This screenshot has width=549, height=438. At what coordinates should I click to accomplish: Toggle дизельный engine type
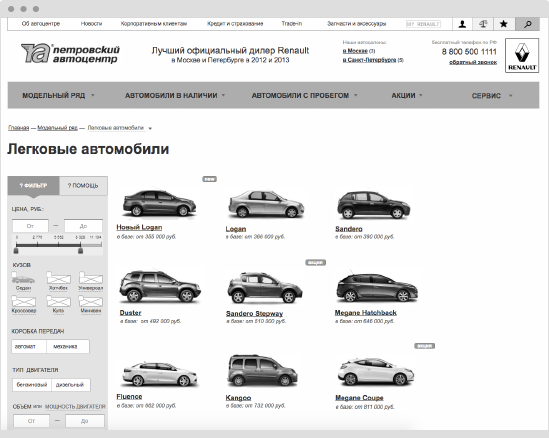71,384
